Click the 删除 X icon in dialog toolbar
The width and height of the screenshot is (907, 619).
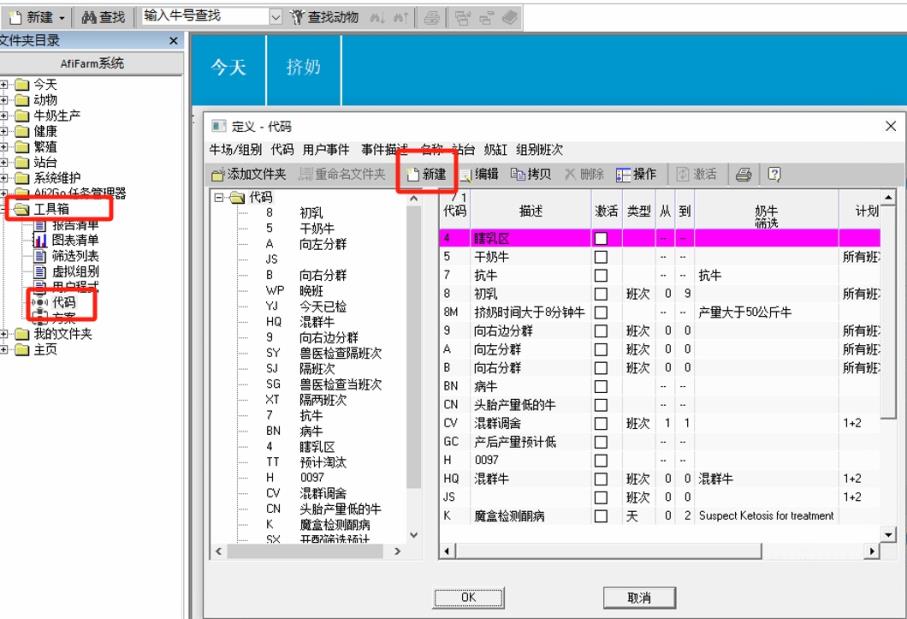pos(570,174)
